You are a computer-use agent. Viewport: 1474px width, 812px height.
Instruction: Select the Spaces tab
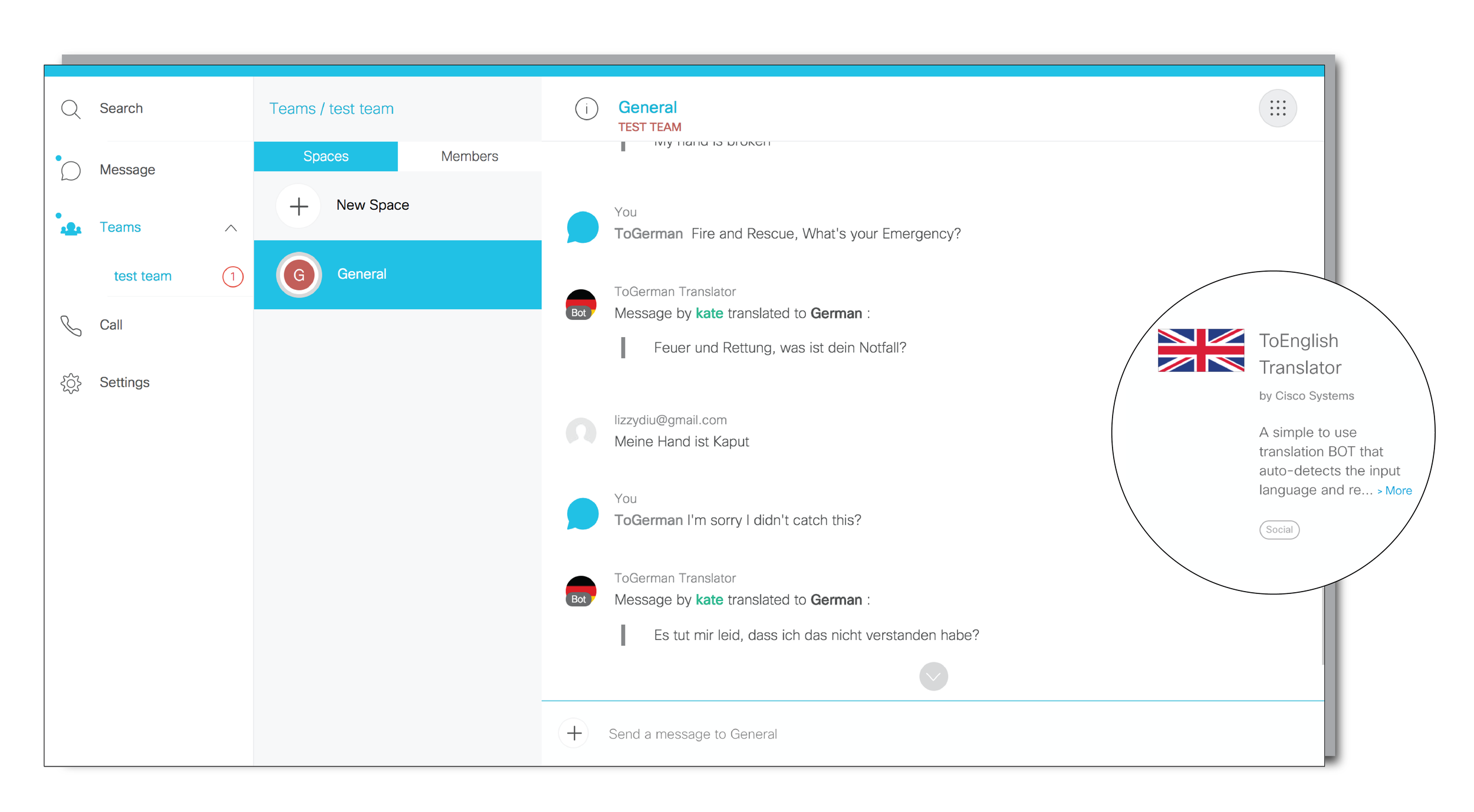pyautogui.click(x=325, y=156)
